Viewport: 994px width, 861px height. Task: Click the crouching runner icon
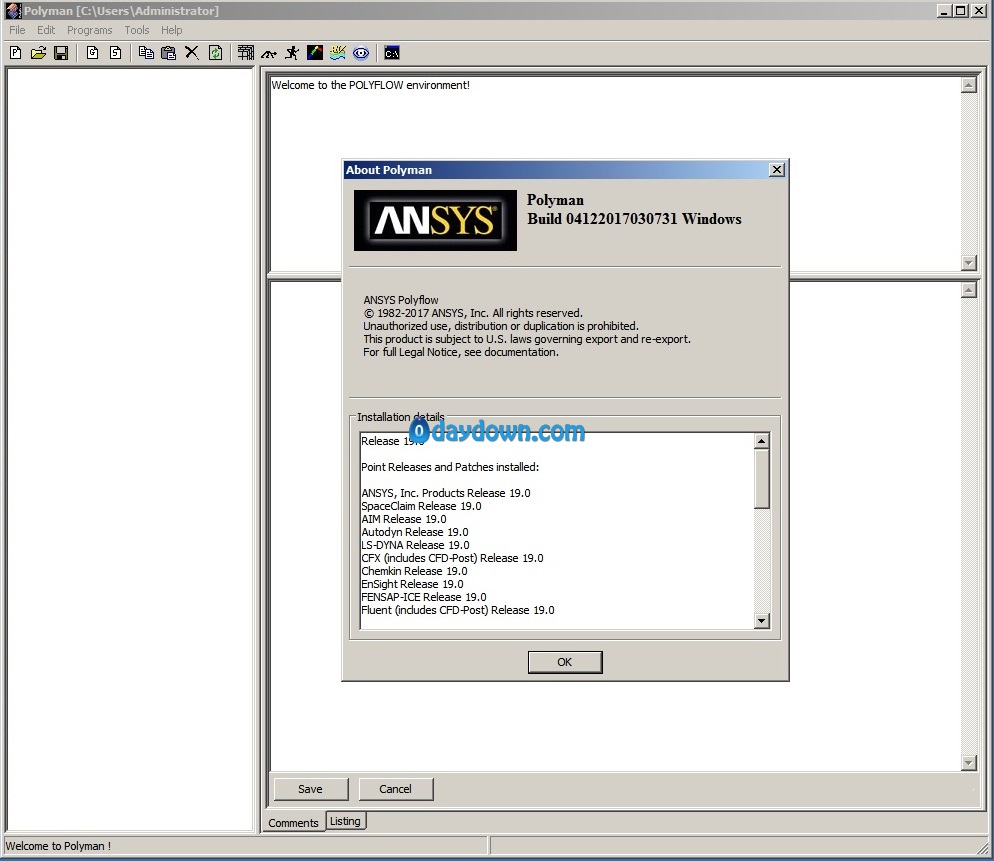(x=269, y=53)
